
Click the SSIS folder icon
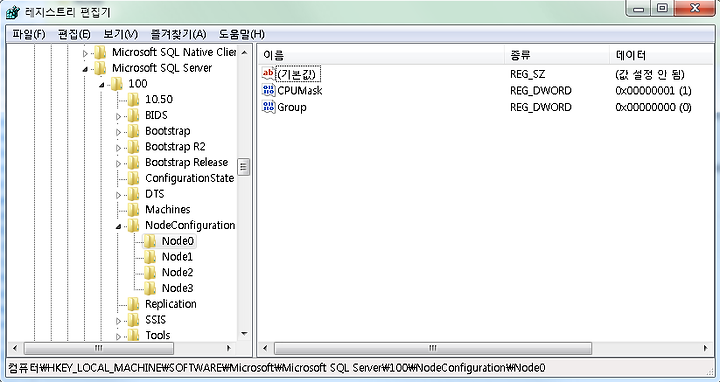133,320
